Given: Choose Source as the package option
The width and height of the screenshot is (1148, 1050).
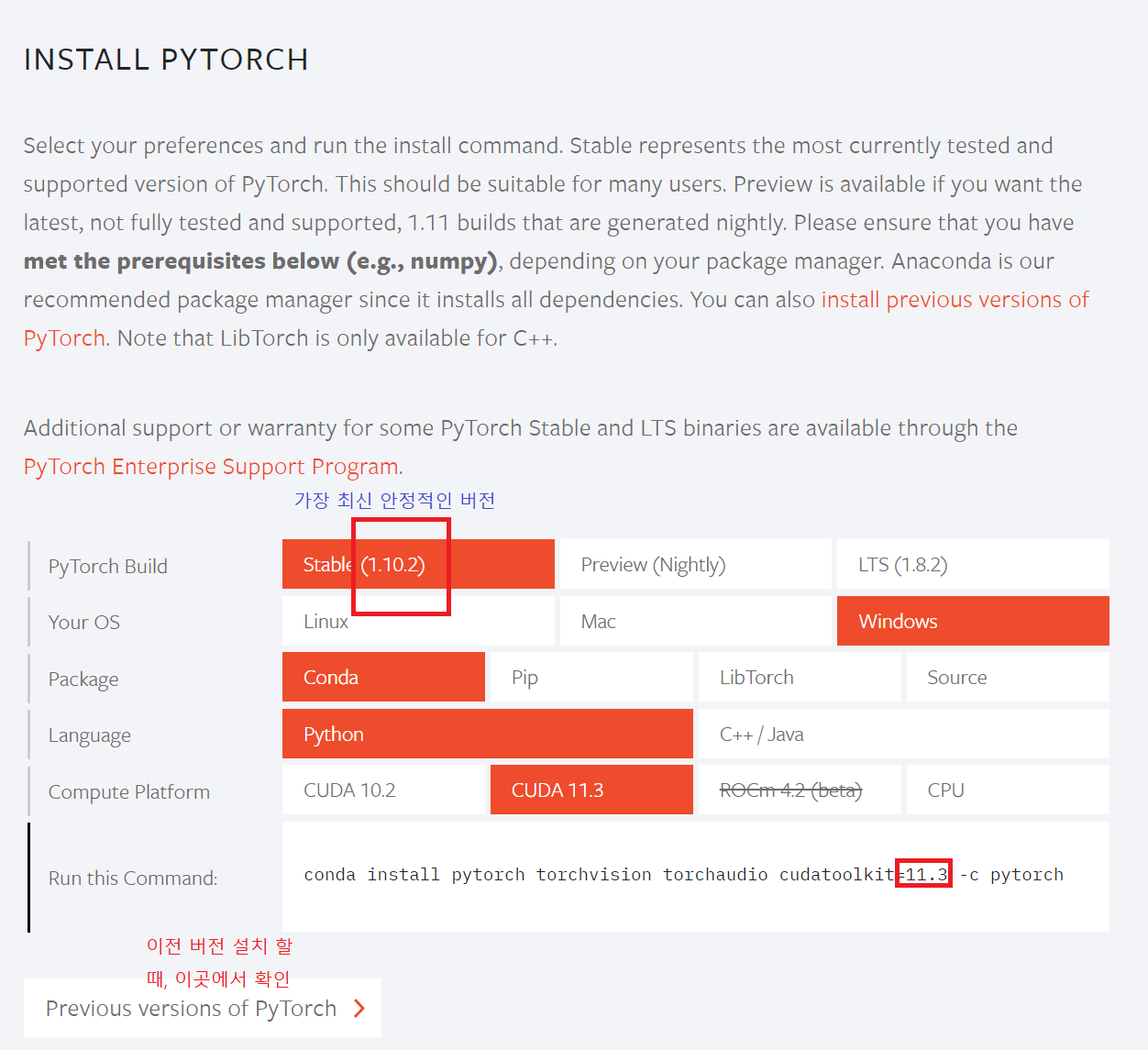Looking at the screenshot, I should (x=1008, y=677).
